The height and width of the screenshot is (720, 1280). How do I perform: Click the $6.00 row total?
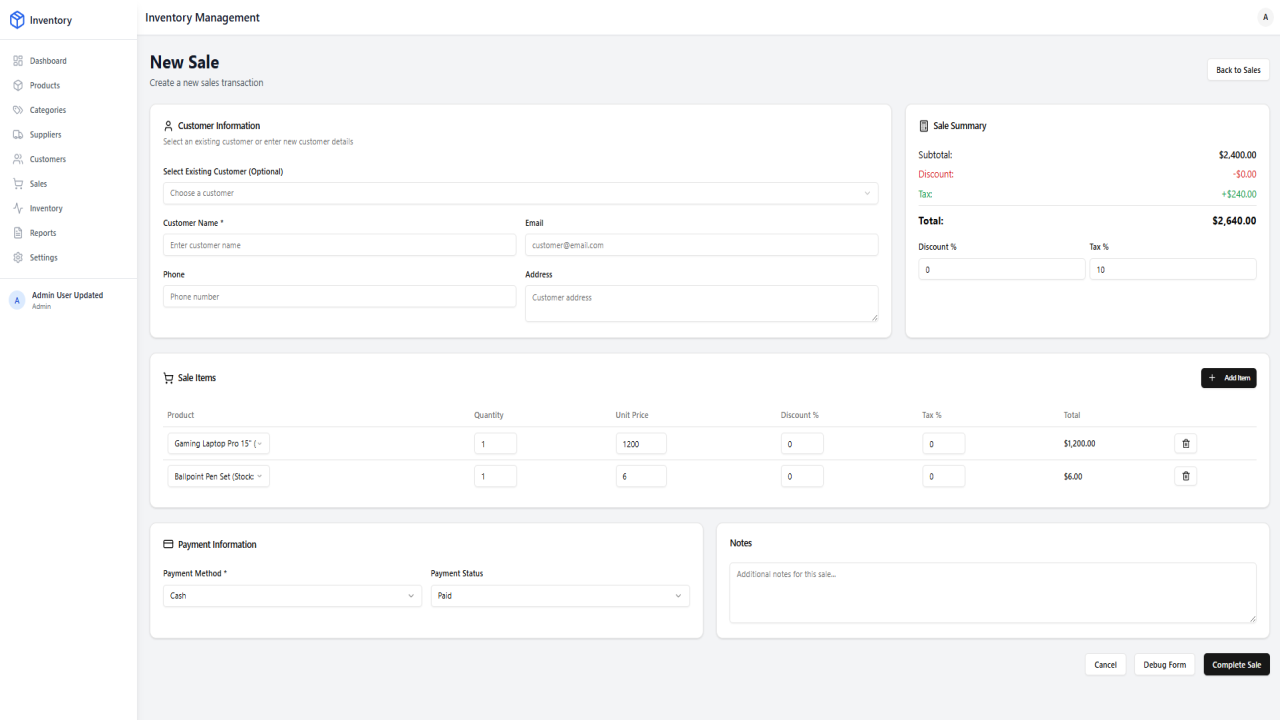[1073, 476]
